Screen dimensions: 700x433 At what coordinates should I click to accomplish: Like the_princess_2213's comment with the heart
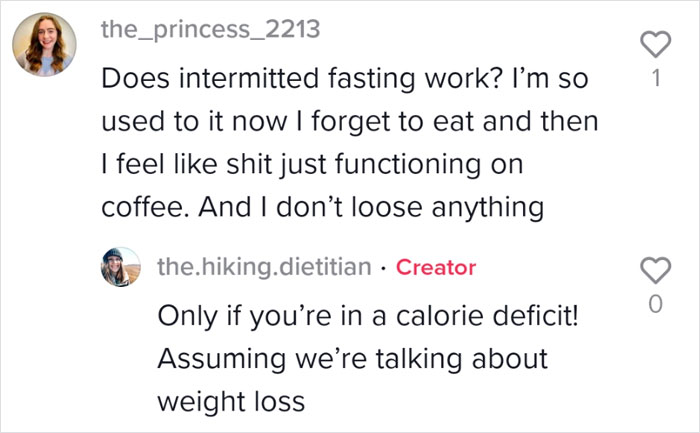[x=654, y=43]
